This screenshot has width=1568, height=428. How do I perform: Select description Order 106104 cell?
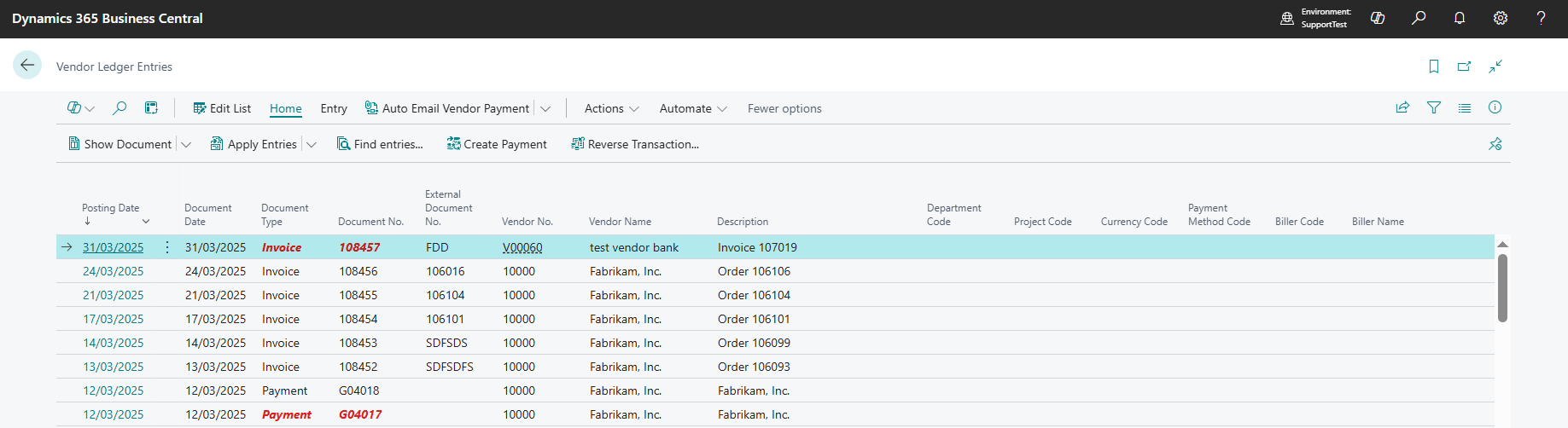point(754,295)
